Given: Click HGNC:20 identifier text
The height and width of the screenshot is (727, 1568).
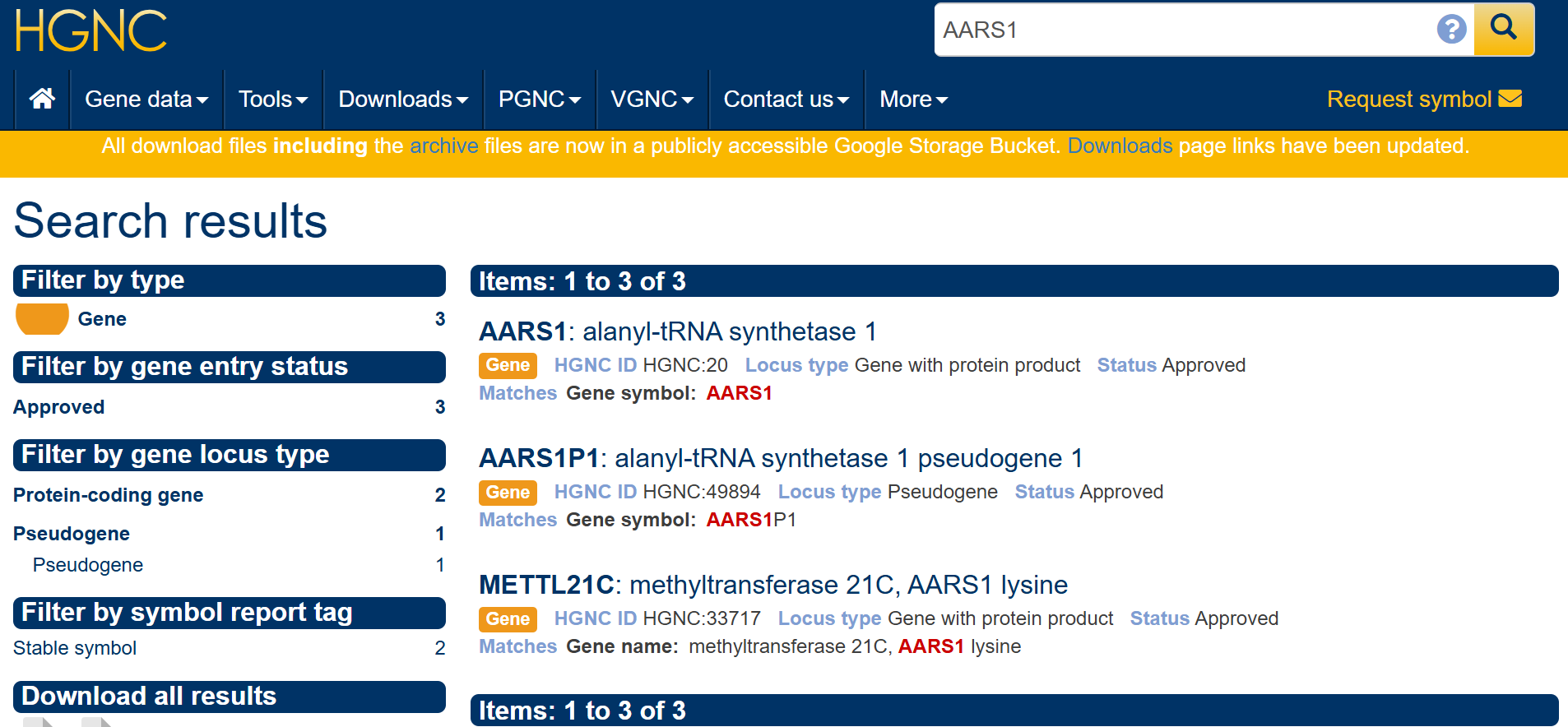Looking at the screenshot, I should point(685,365).
